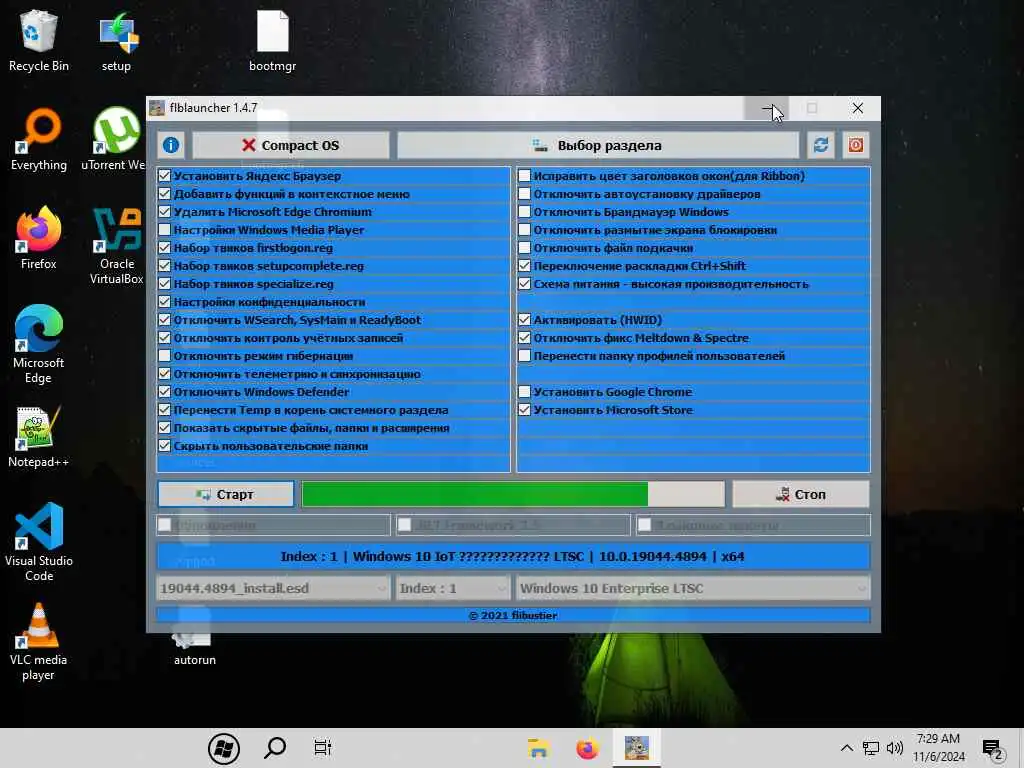Image resolution: width=1024 pixels, height=768 pixels.
Task: Uncheck Набор твиков firstlogon.reg
Action: click(x=165, y=248)
